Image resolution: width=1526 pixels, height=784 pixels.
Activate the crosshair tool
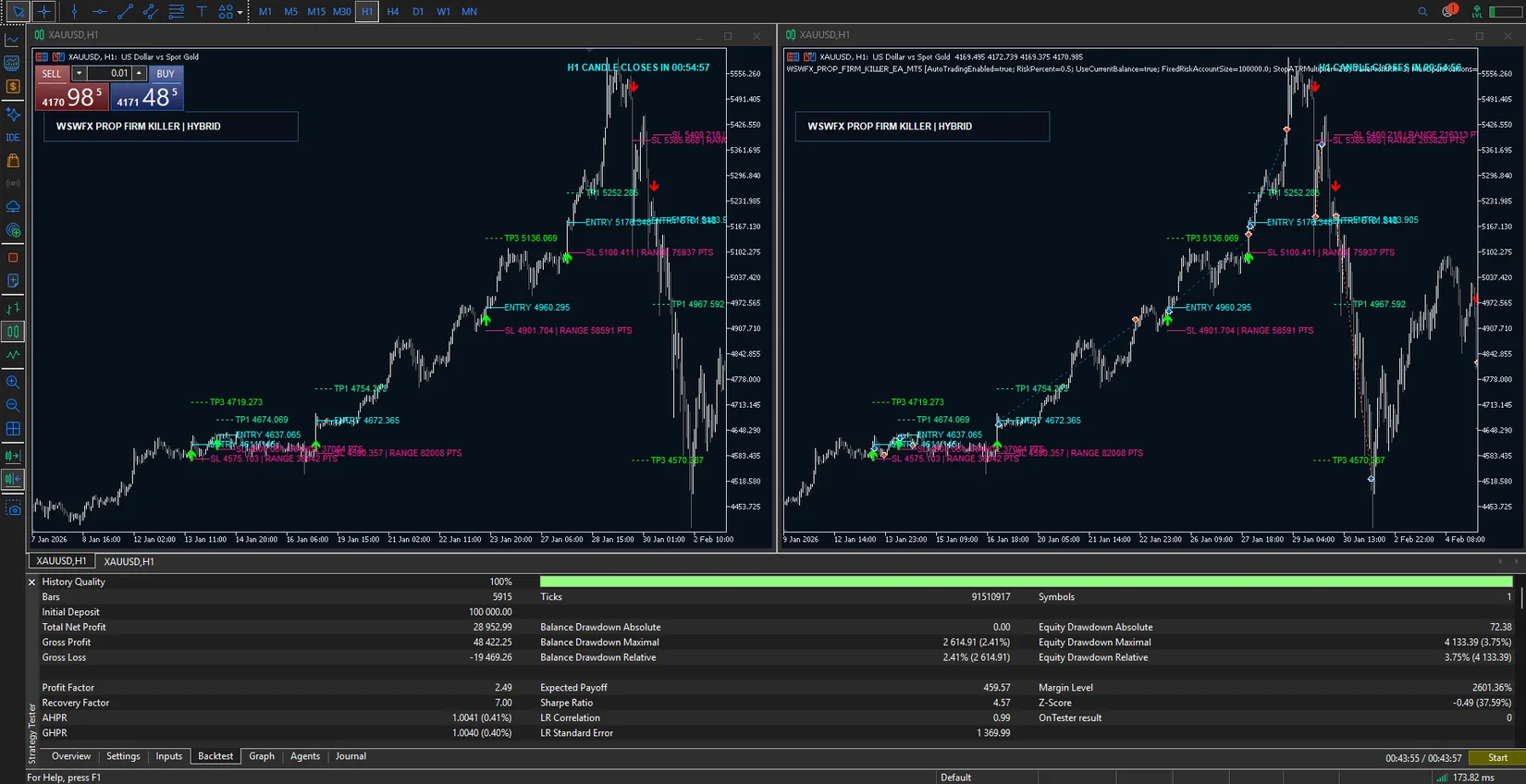[43, 12]
